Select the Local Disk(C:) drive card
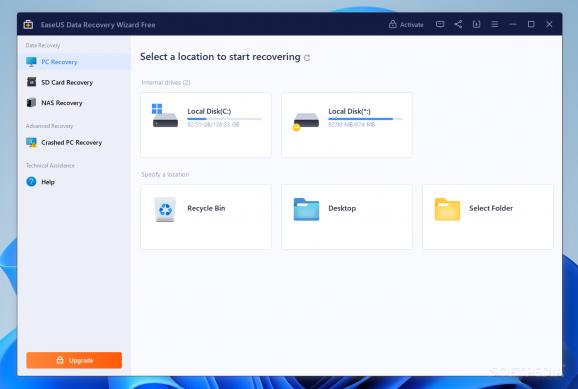This screenshot has height=389, width=578. click(206, 125)
